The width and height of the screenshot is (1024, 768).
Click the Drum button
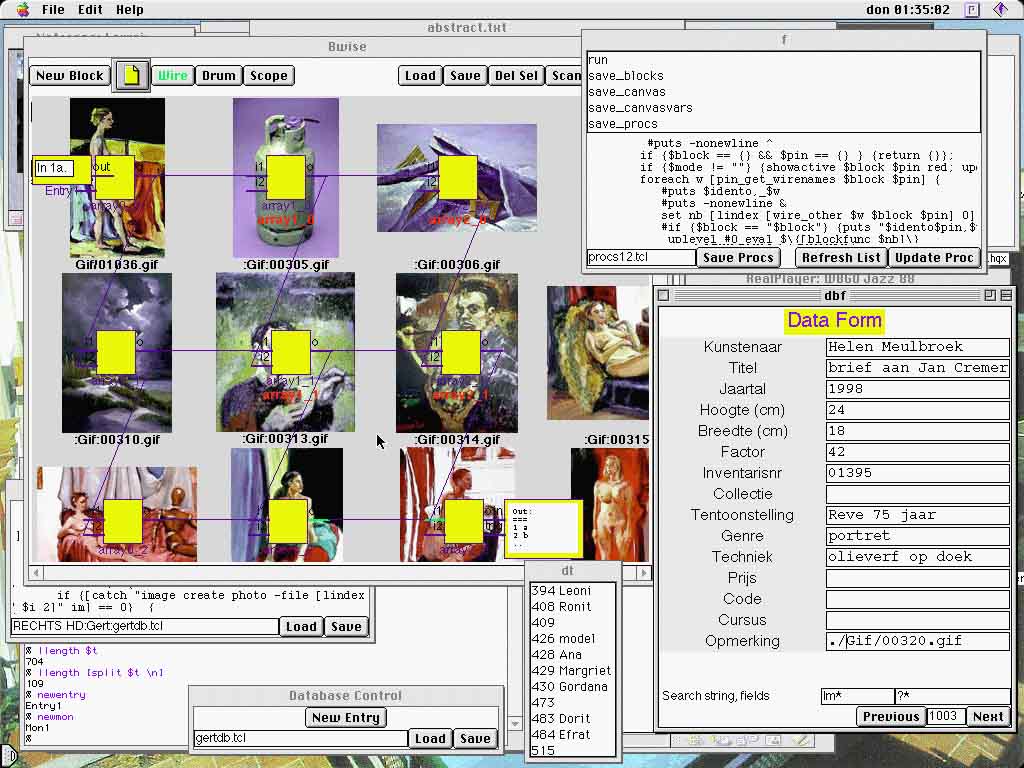pos(219,76)
